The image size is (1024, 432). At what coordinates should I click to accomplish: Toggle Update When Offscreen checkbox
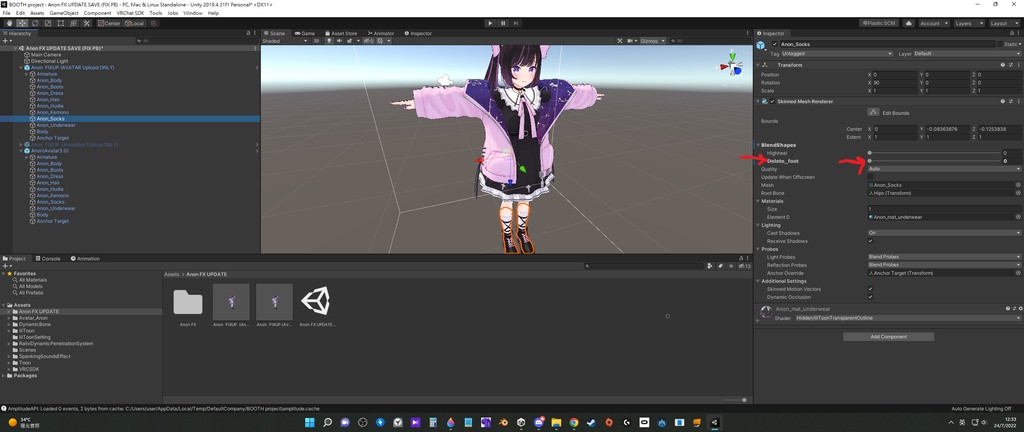point(871,177)
